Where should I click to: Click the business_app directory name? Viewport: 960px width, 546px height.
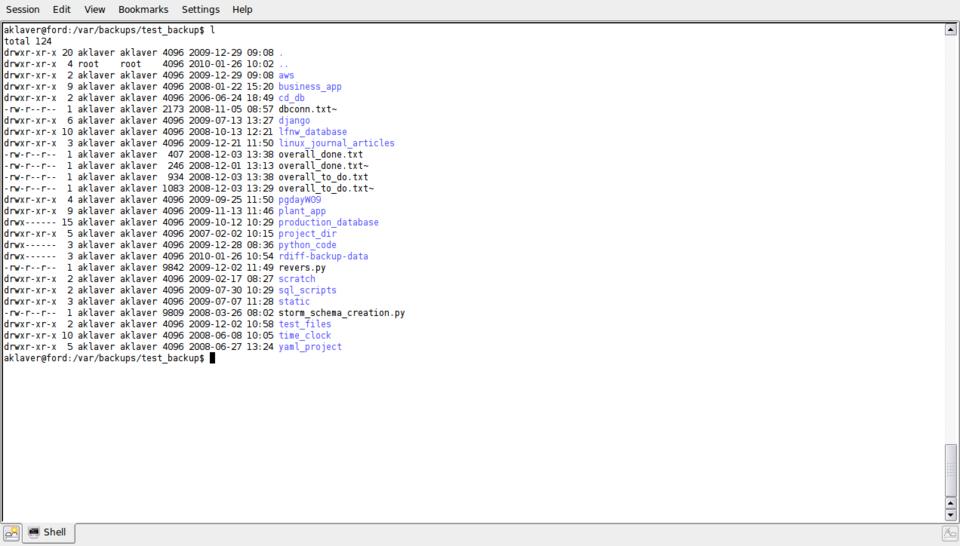310,87
